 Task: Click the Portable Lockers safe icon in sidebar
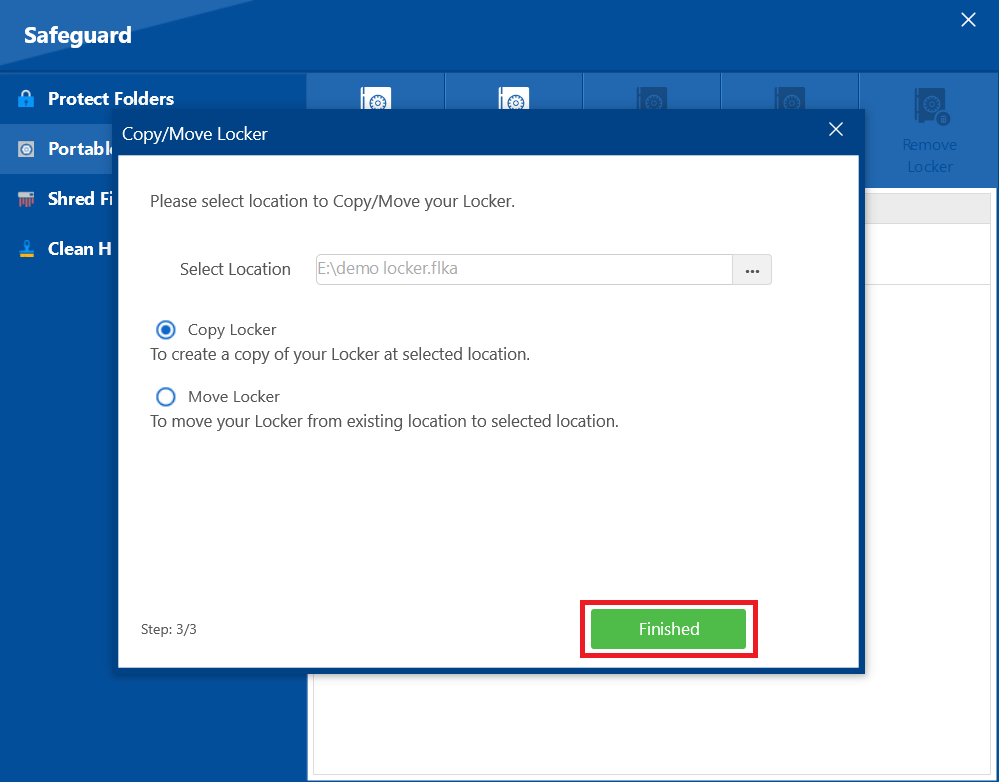pos(26,149)
